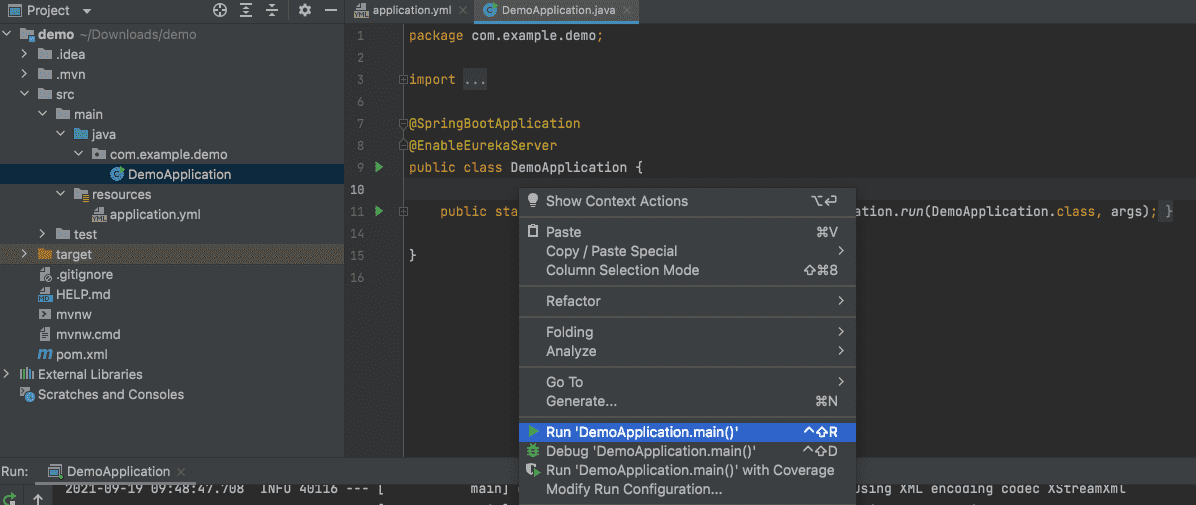Expand the target folder
The width and height of the screenshot is (1196, 505).
(25, 254)
